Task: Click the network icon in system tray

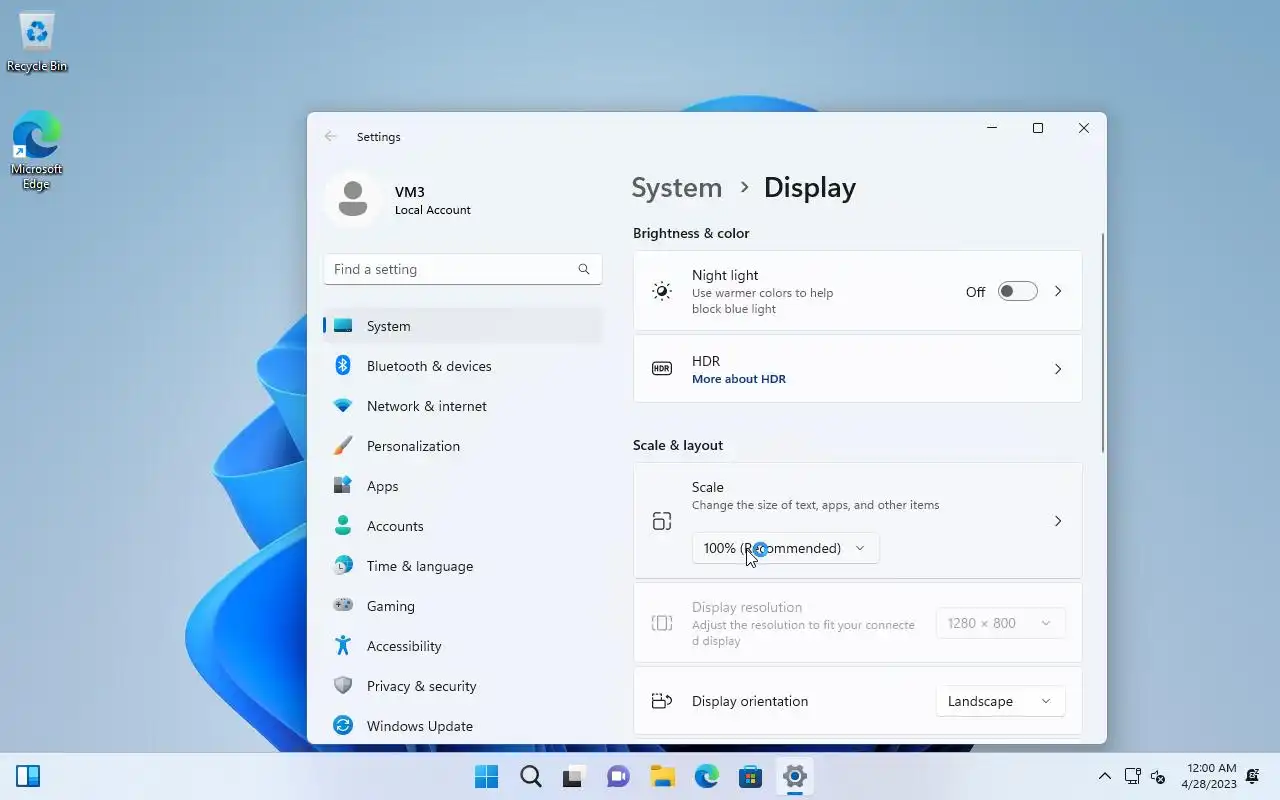Action: [x=1133, y=777]
